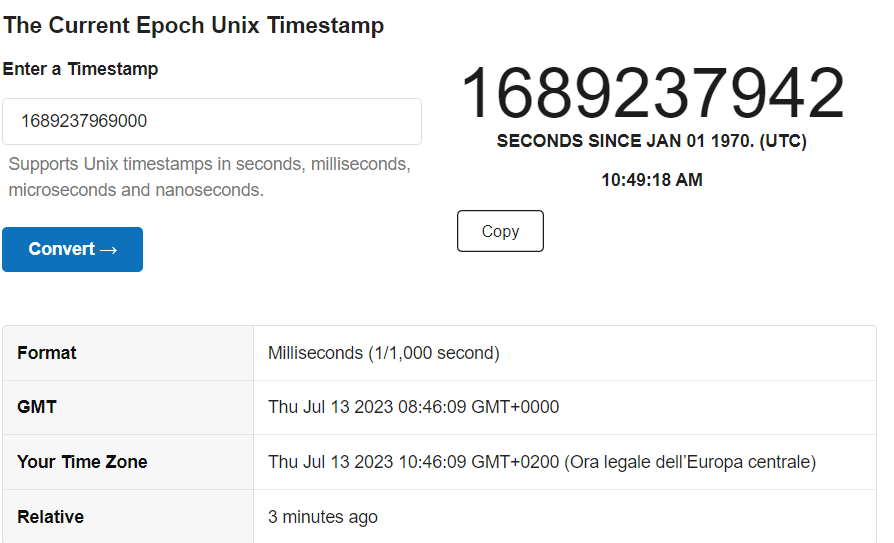
Task: Click the Milliseconds (1/1,000 second) value
Action: click(383, 353)
